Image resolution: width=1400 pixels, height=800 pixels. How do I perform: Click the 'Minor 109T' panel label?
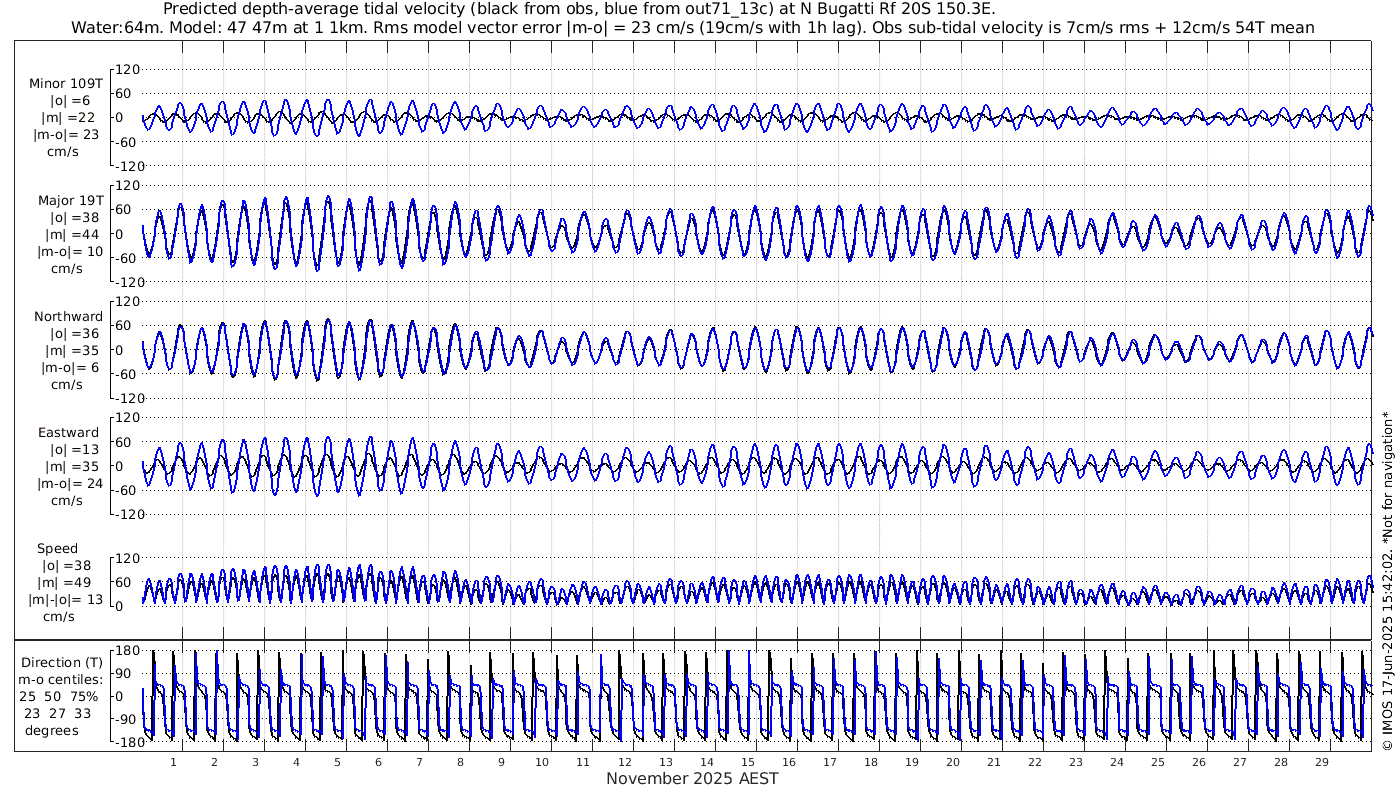click(66, 84)
